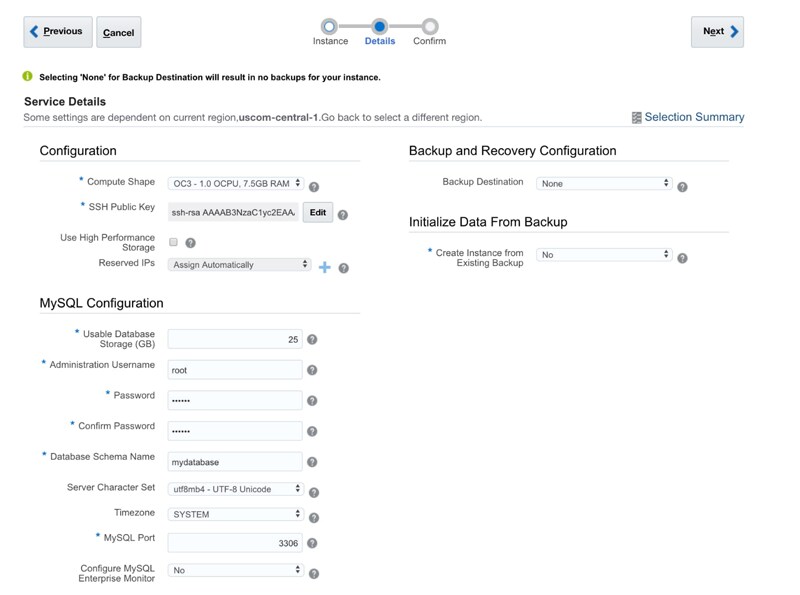Go to the Instance wizard step
The height and width of the screenshot is (595, 800).
coord(330,27)
